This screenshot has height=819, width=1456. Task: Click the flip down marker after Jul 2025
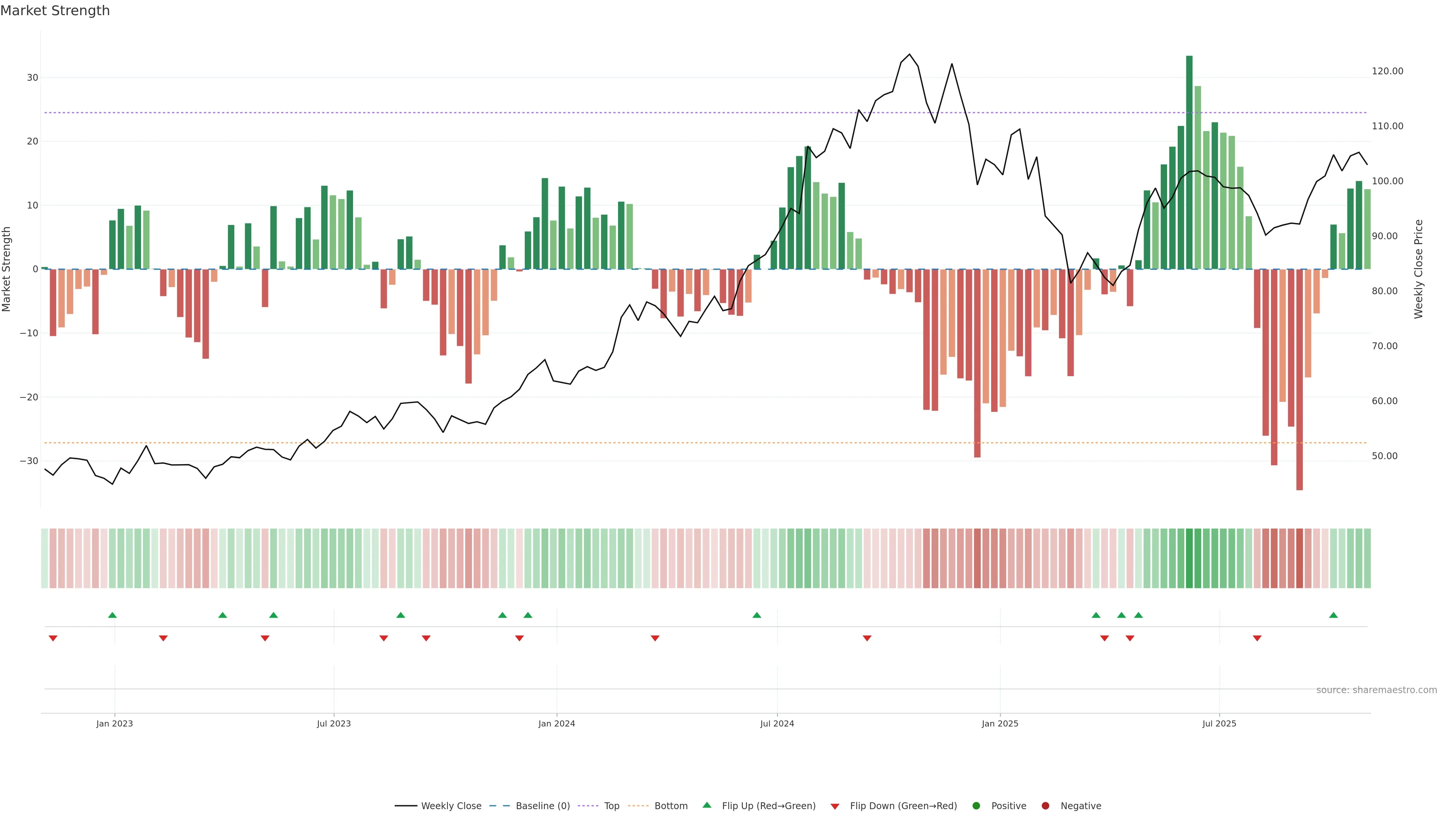point(1257,638)
